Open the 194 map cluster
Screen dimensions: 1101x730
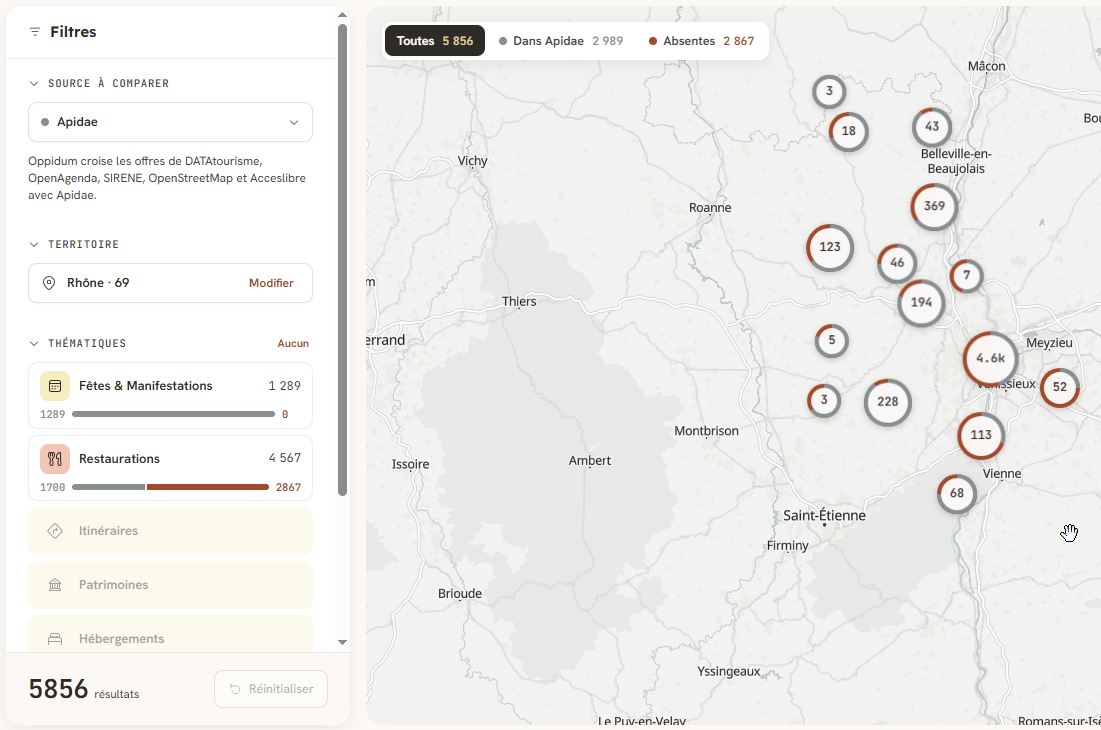click(921, 303)
